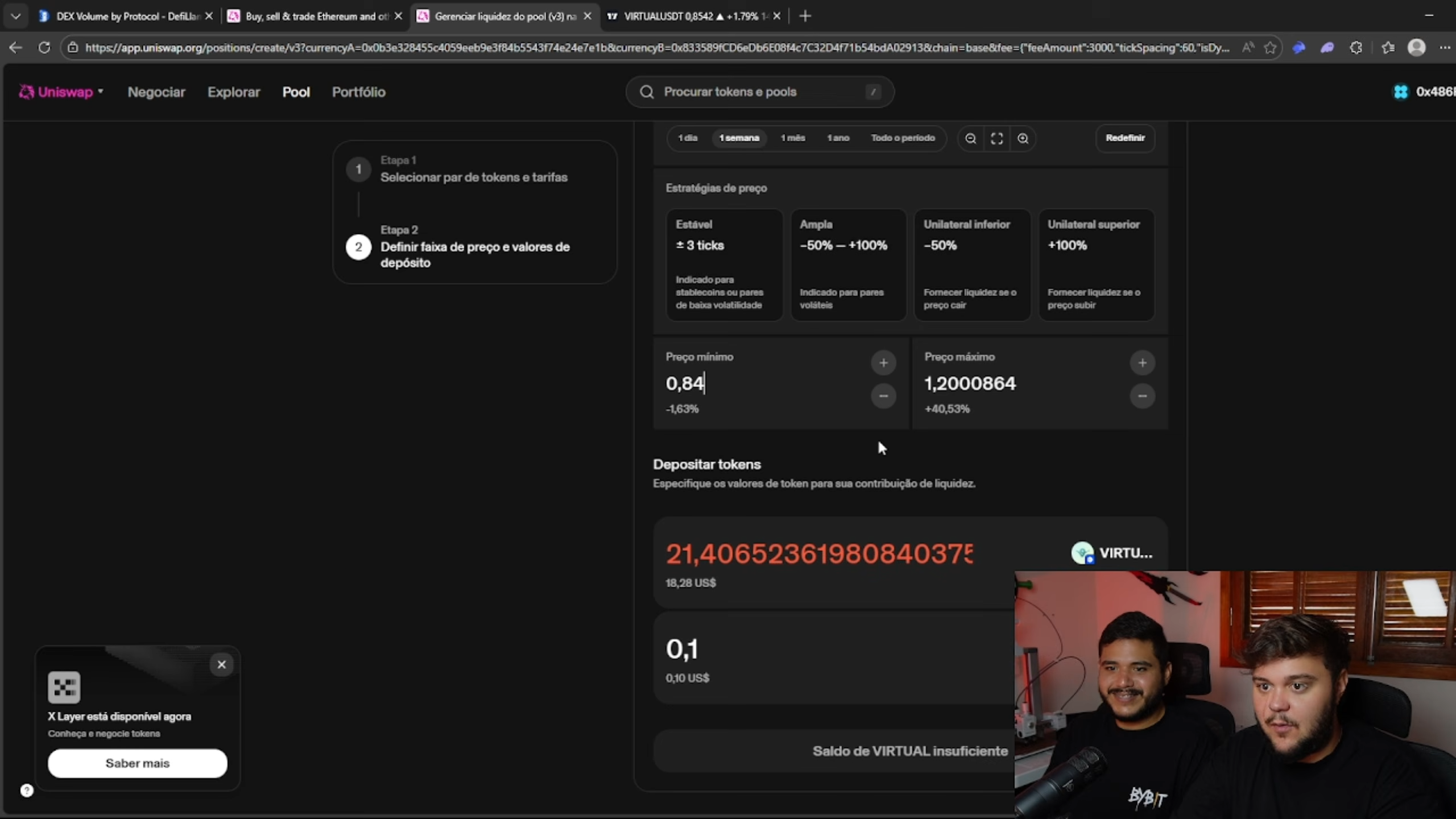Open the Uniswap logo dropdown menu
This screenshot has width=1456, height=819.
[61, 92]
